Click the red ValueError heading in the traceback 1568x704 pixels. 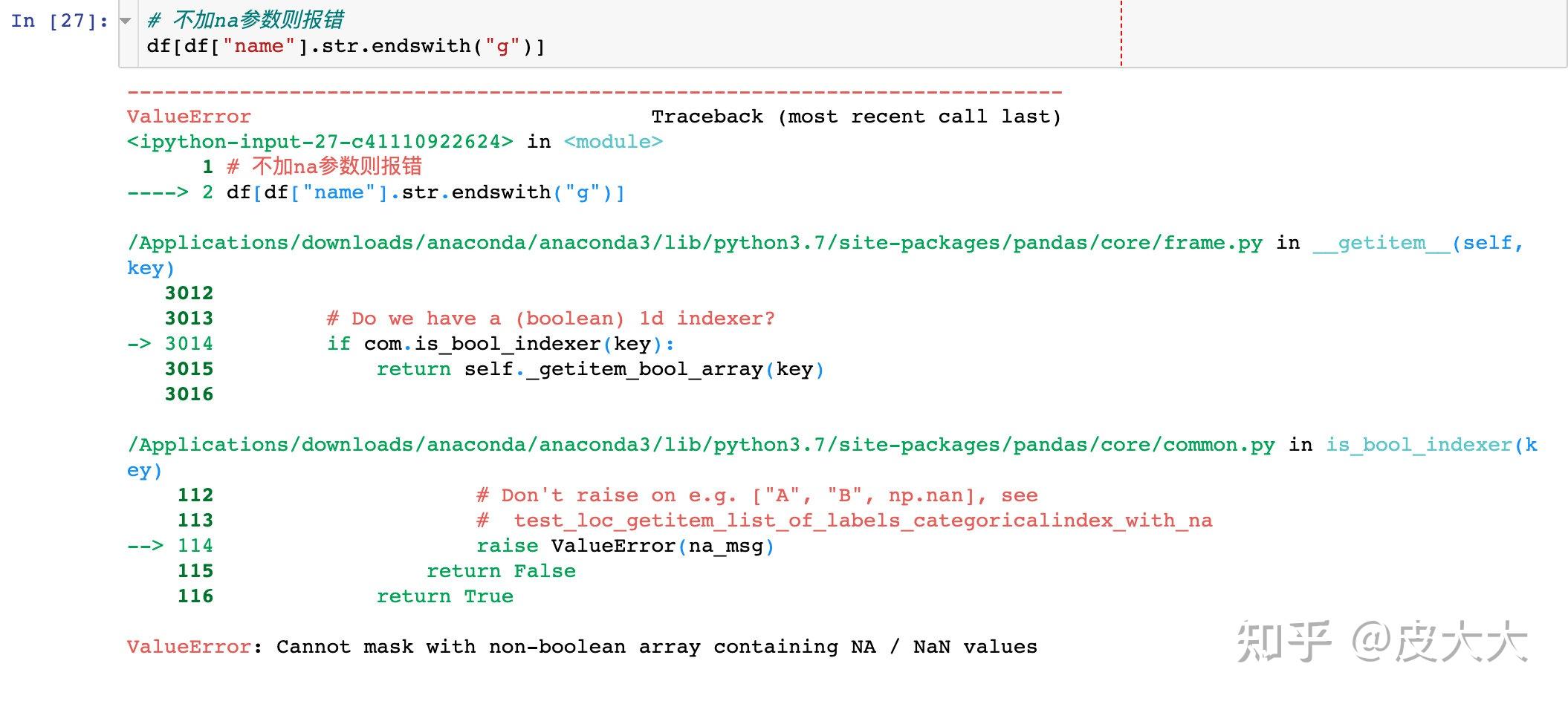[x=189, y=117]
